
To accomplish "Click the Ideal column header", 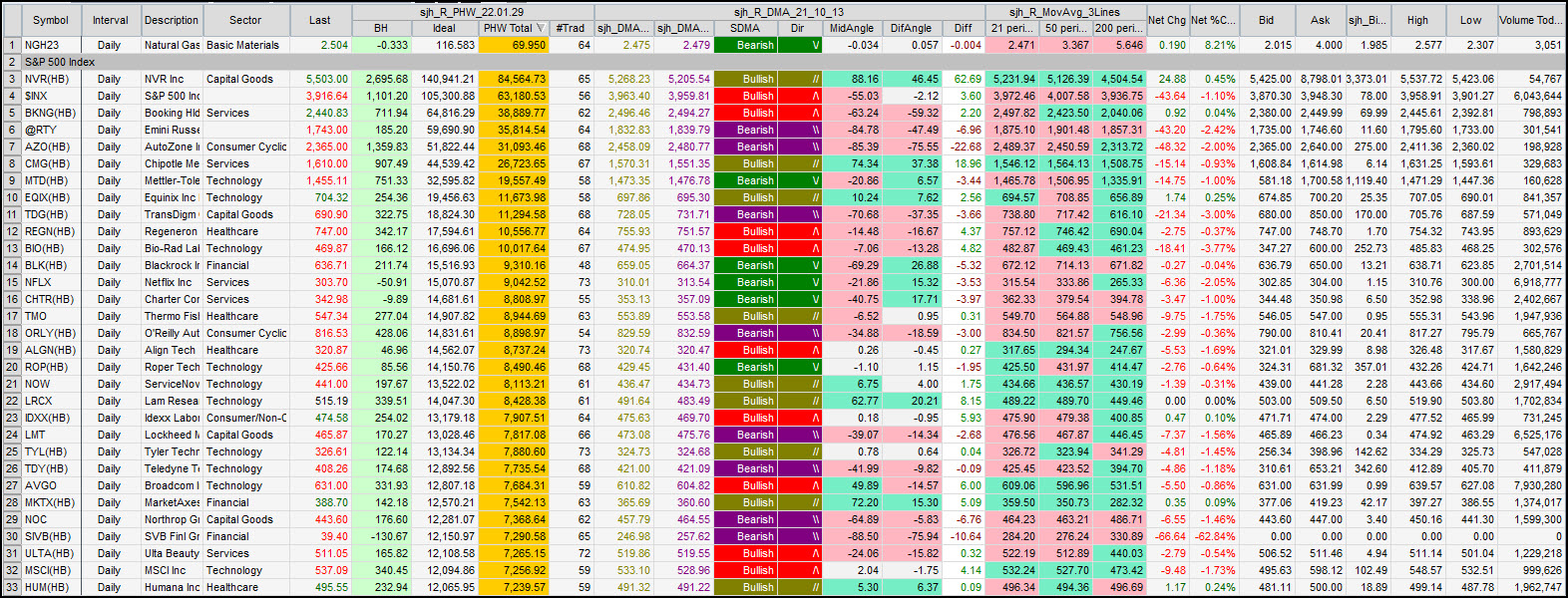I will coord(445,28).
